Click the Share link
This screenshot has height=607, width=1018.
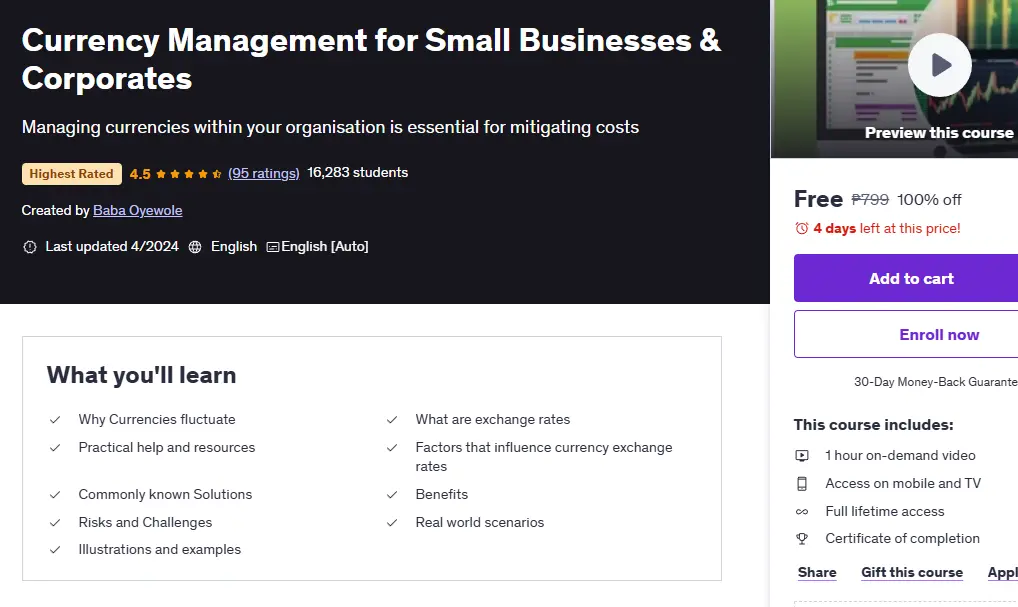coord(817,573)
